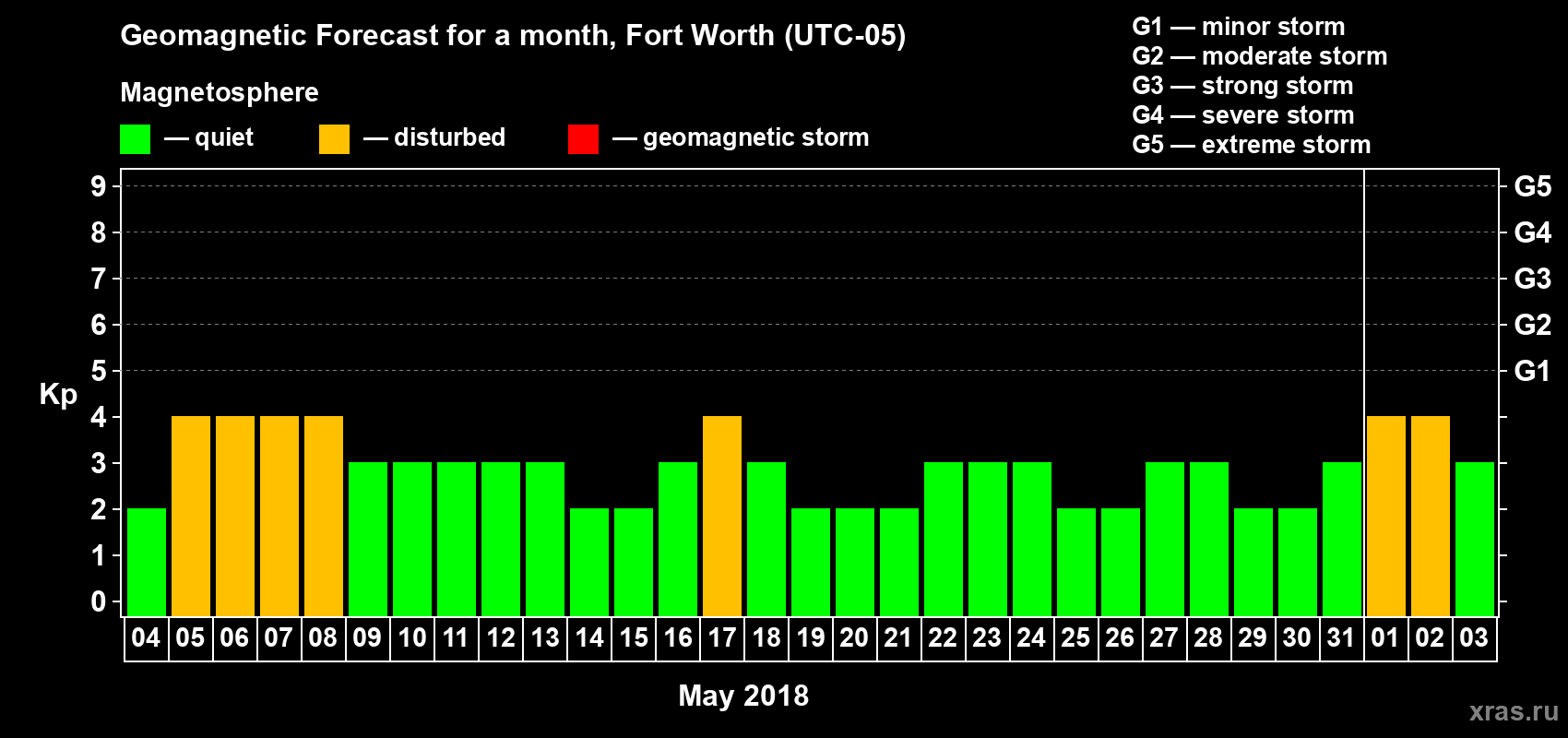Click the green bar for May 20

point(855,562)
